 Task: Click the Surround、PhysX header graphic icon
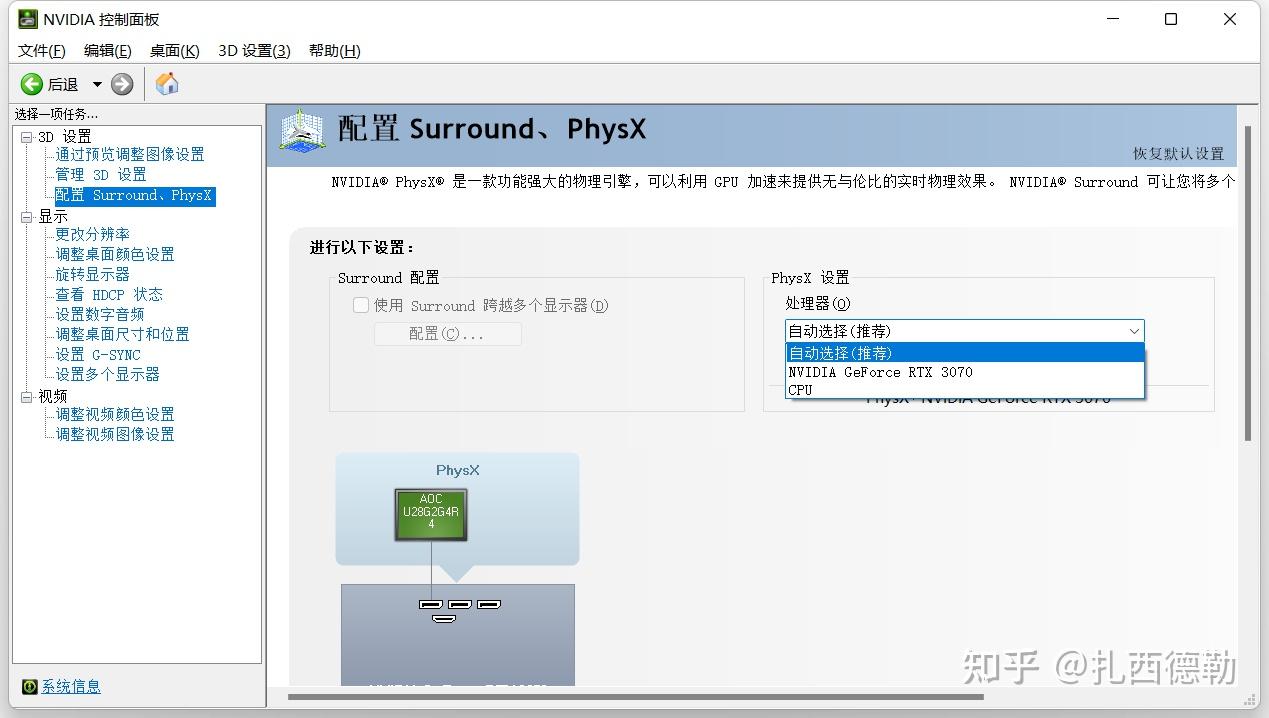(301, 130)
